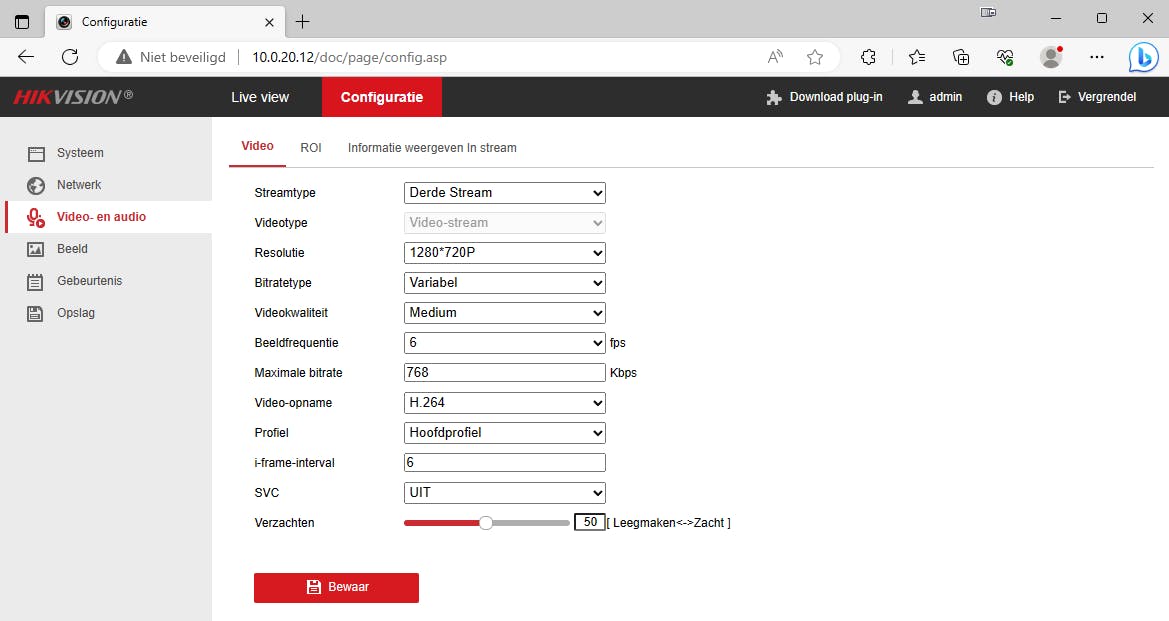The width and height of the screenshot is (1169, 621).
Task: Click the Netwerk globe icon
Action: click(x=36, y=186)
